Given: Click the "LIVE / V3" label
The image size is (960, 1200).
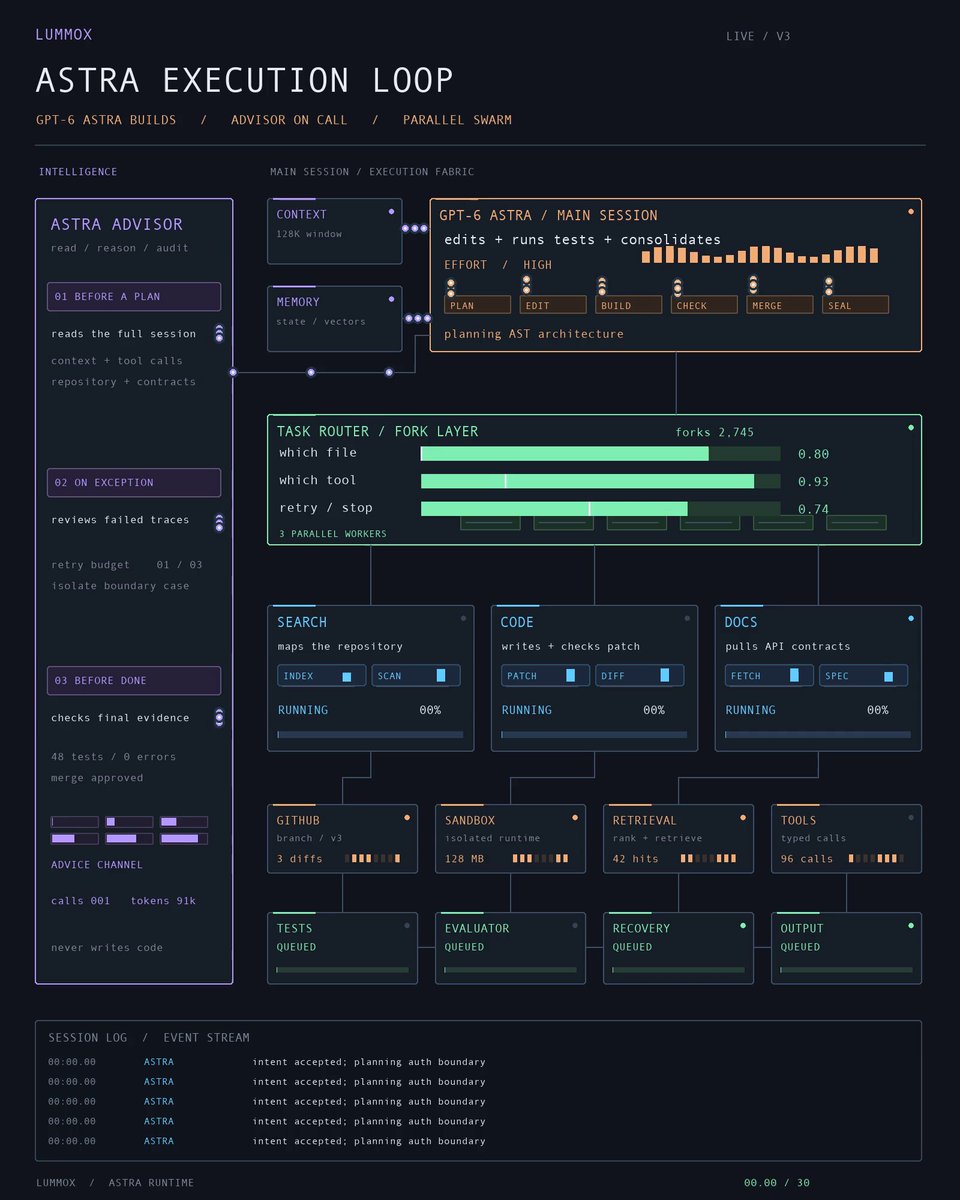Looking at the screenshot, I should pyautogui.click(x=759, y=37).
